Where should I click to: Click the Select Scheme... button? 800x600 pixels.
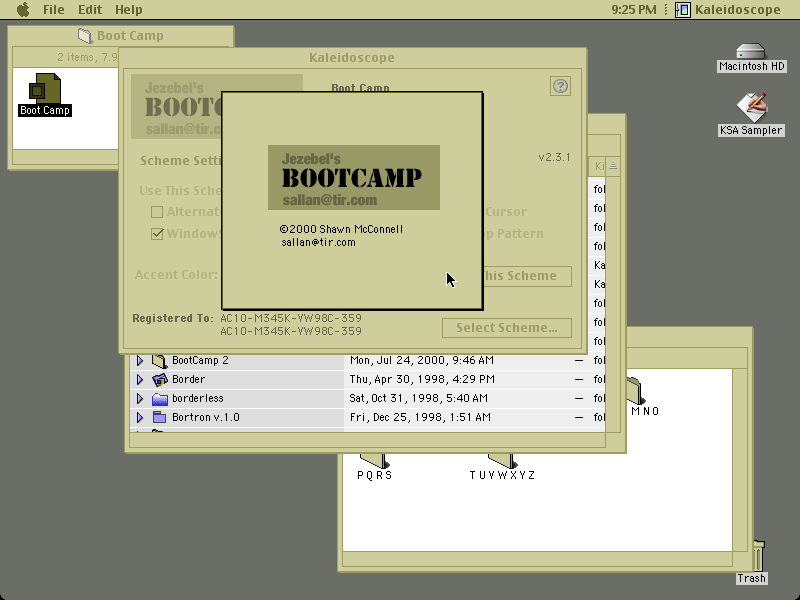(x=507, y=328)
